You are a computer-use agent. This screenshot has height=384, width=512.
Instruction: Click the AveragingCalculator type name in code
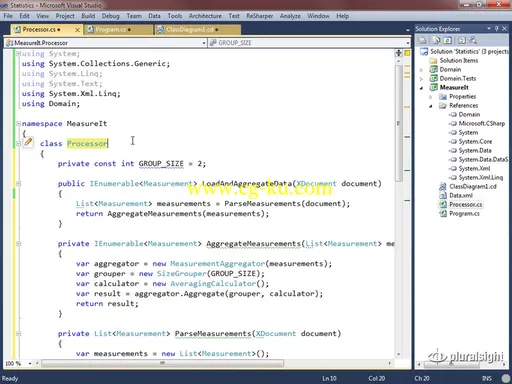click(x=213, y=284)
